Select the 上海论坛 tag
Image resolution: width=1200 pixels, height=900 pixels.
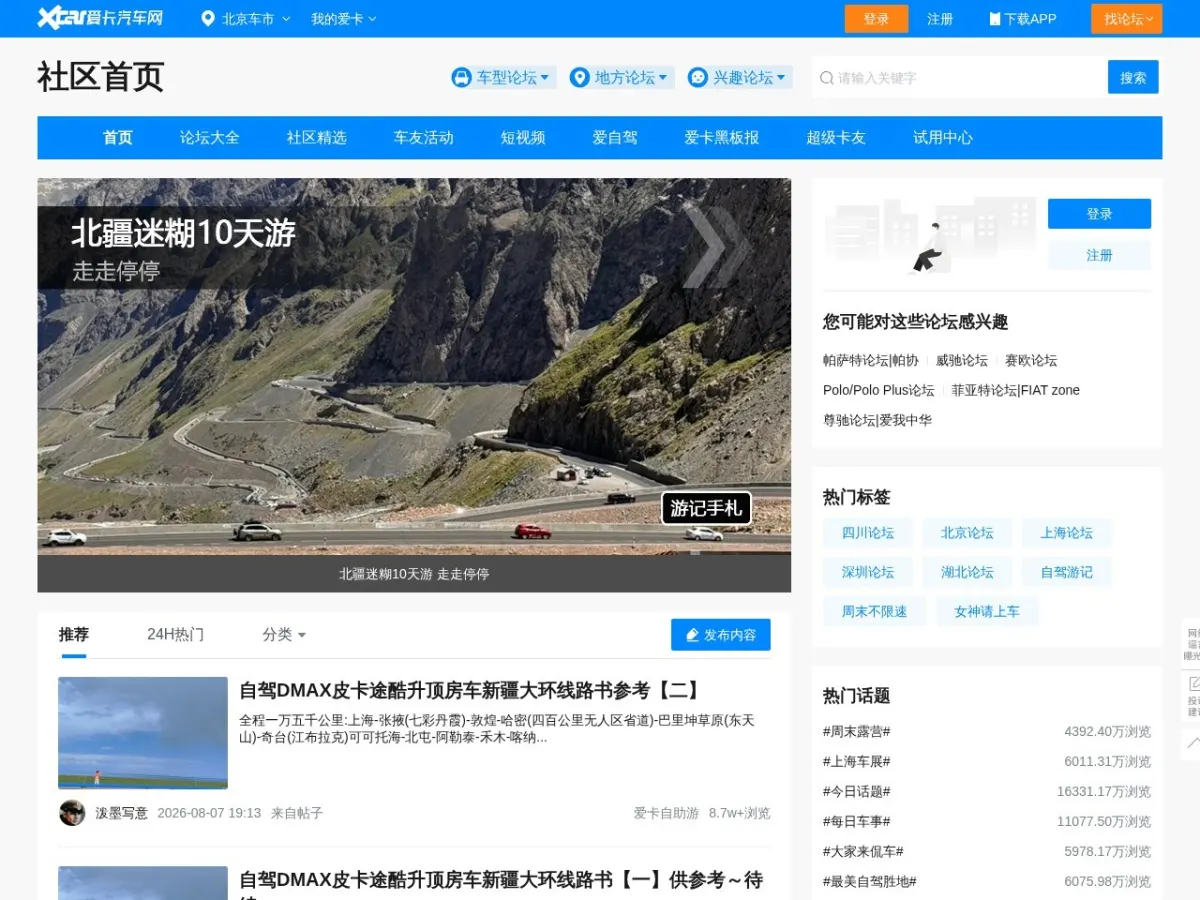[1067, 533]
